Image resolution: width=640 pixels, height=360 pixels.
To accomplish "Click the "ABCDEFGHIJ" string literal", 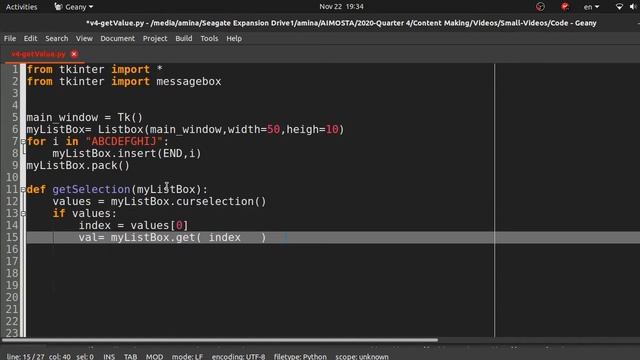I will (x=124, y=142).
